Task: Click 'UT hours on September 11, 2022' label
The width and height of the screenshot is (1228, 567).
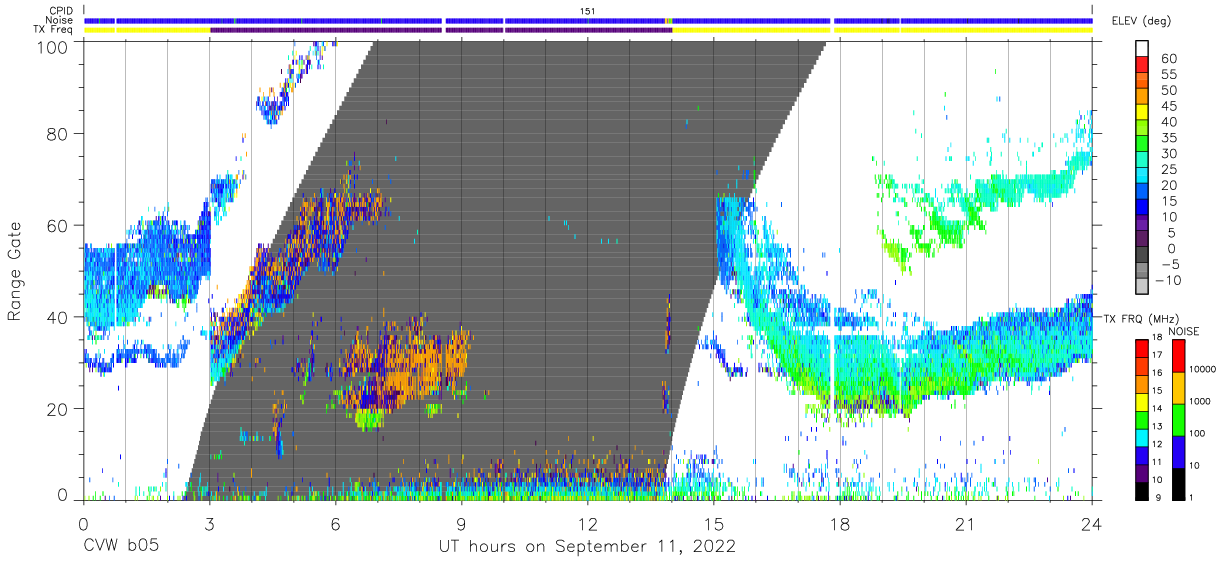Action: [x=587, y=547]
